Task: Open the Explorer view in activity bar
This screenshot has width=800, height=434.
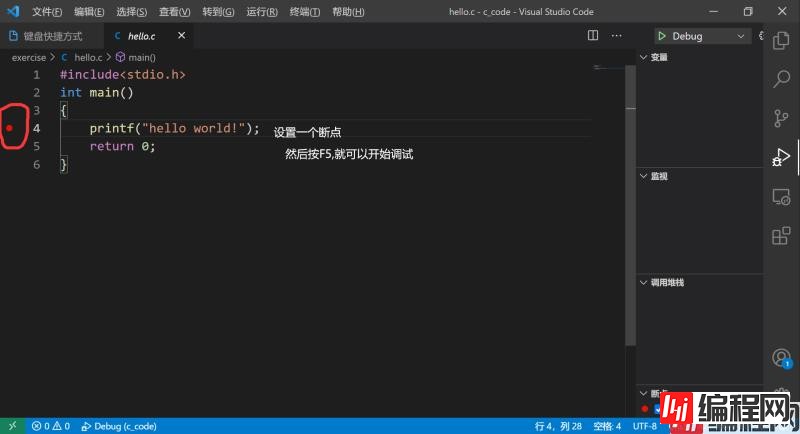Action: pos(781,40)
